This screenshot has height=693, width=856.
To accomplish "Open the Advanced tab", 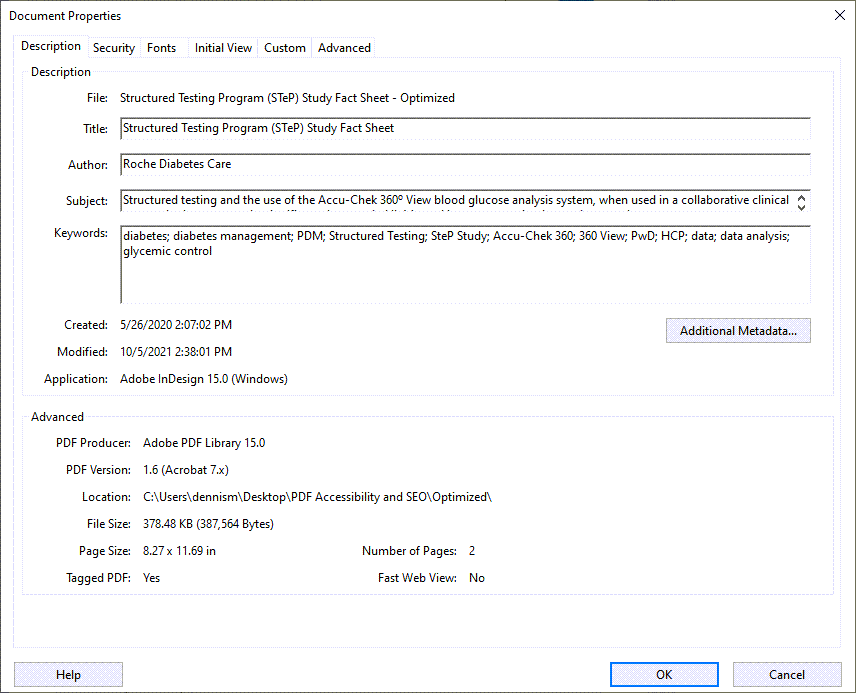I will click(344, 48).
